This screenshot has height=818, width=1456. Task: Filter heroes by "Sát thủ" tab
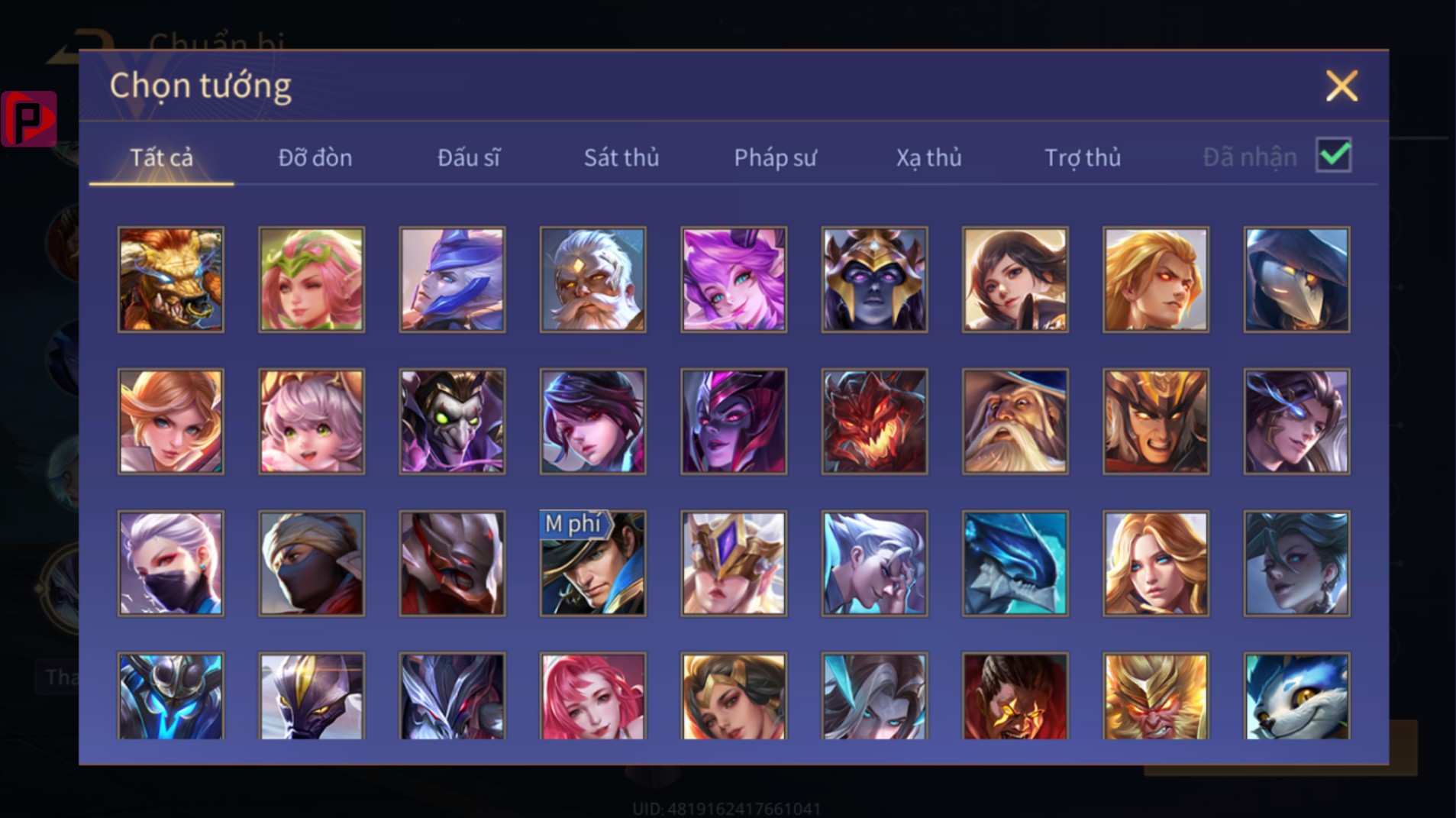coord(621,157)
